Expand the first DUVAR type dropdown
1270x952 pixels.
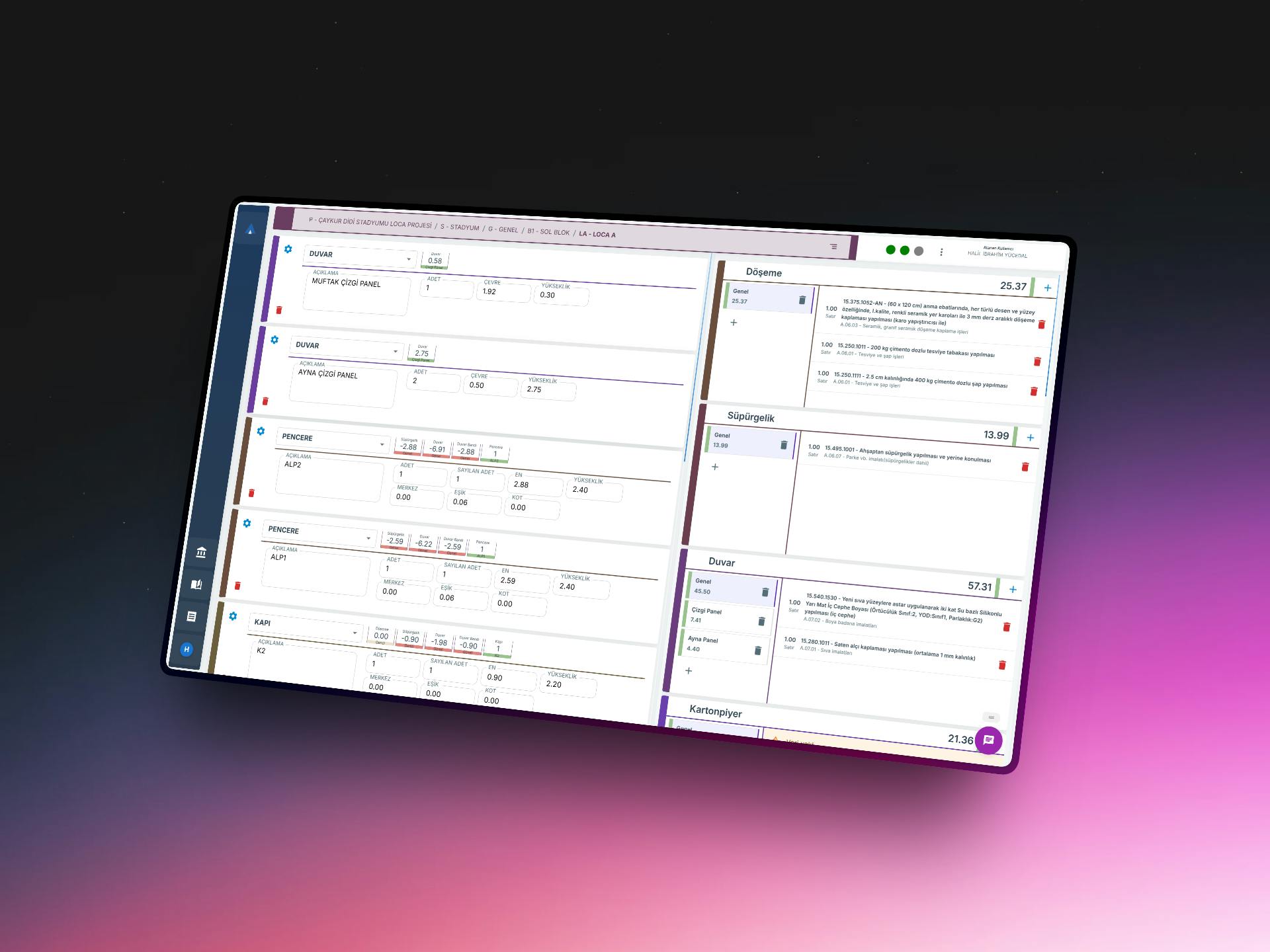click(409, 259)
